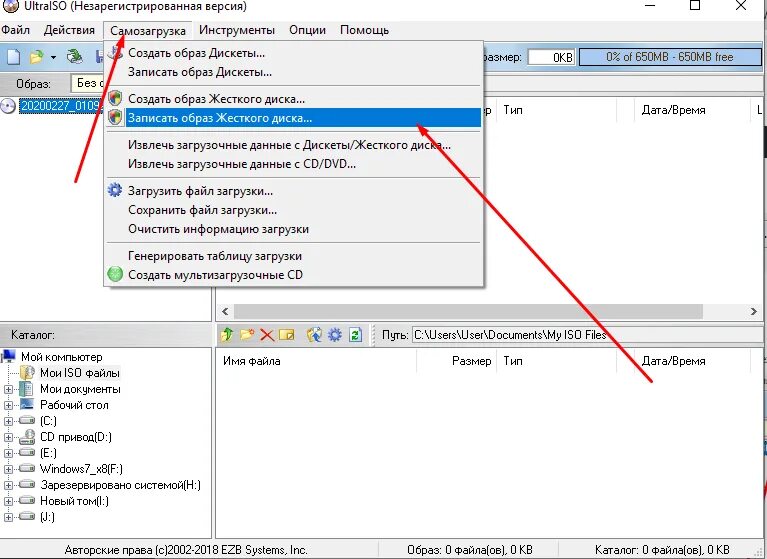The height and width of the screenshot is (559, 767).
Task: Choose Сохранить файл загрузки
Action: click(x=293, y=210)
